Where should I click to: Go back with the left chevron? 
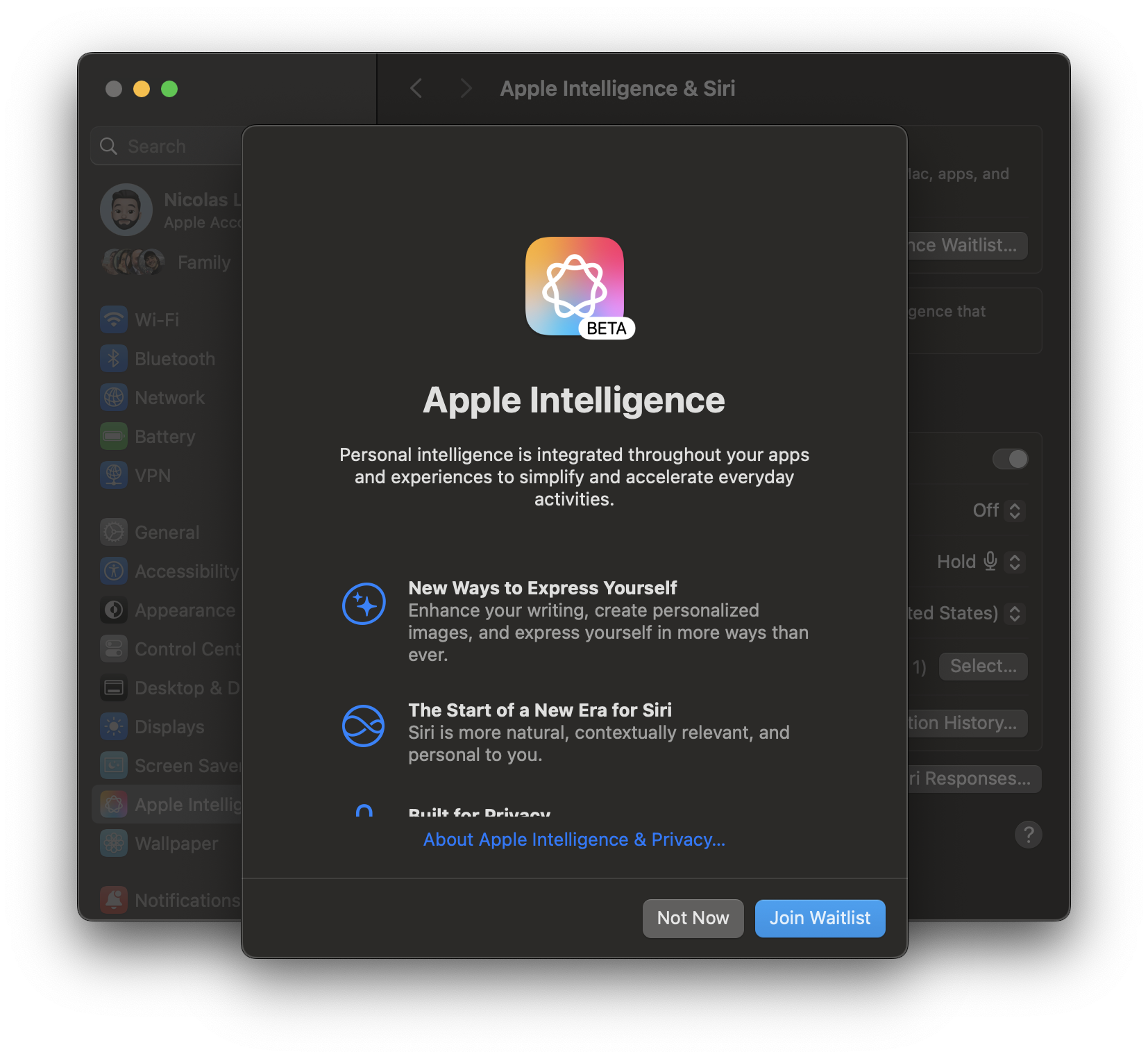416,88
